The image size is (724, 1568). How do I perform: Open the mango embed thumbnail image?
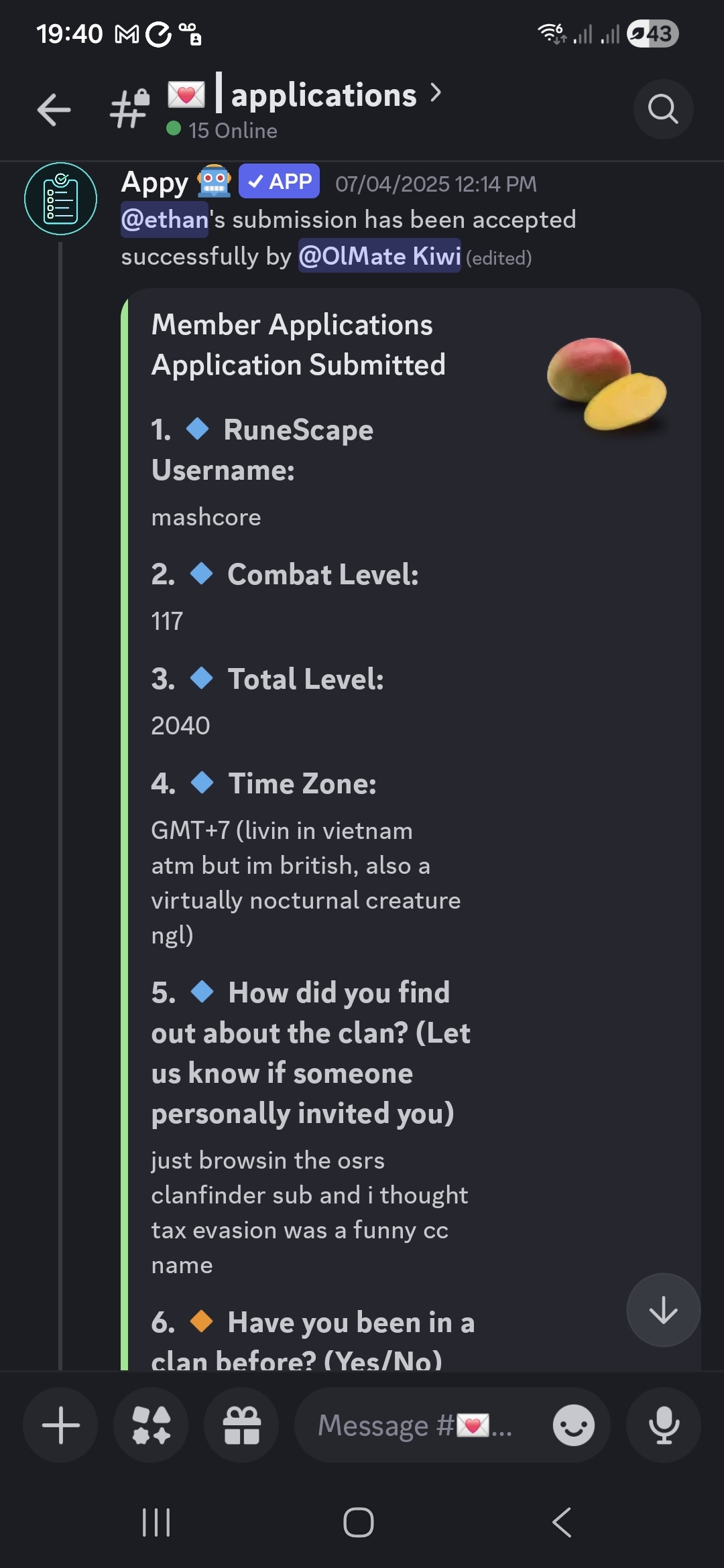tap(607, 383)
